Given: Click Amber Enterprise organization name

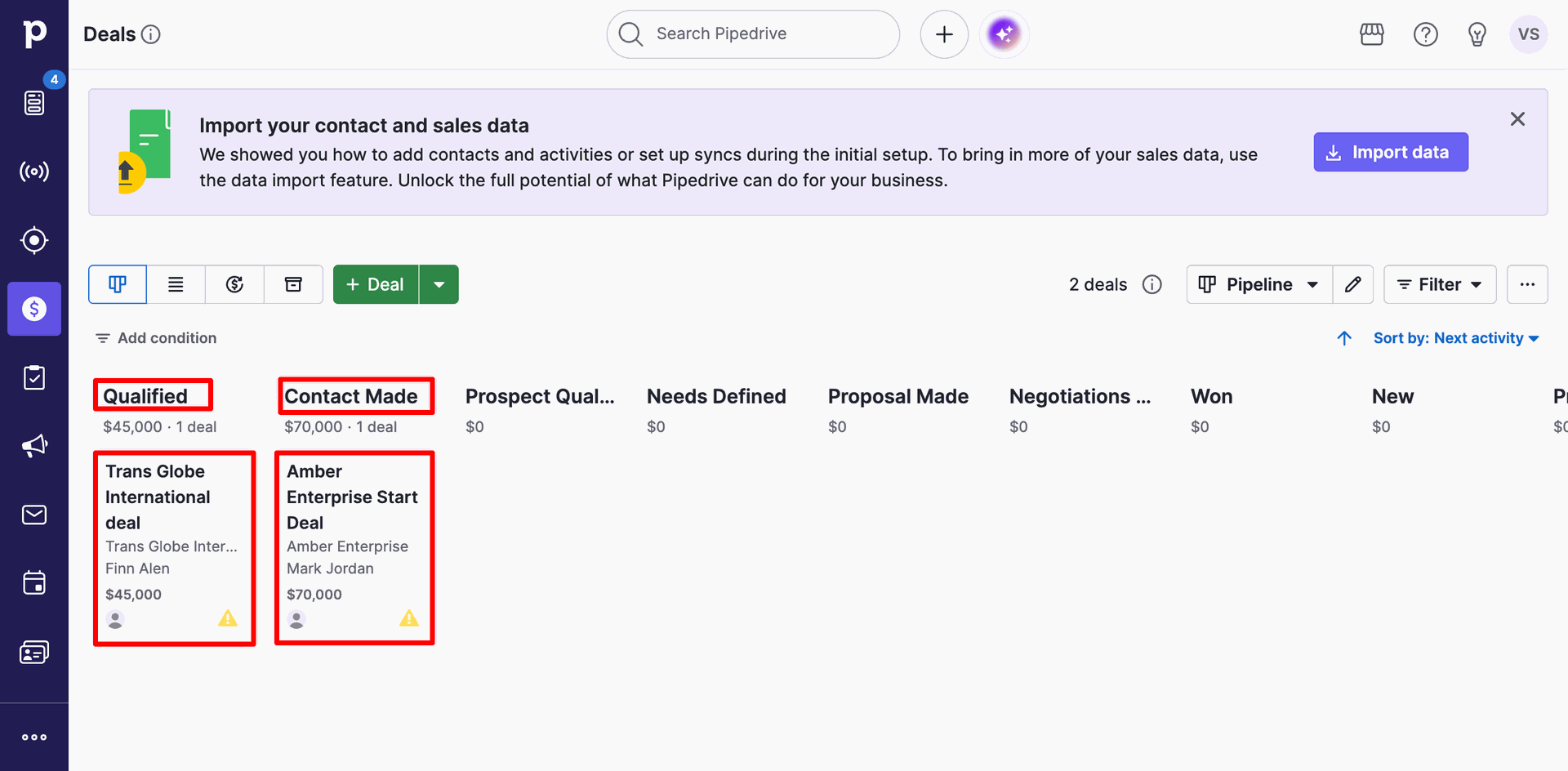Looking at the screenshot, I should click(x=347, y=546).
